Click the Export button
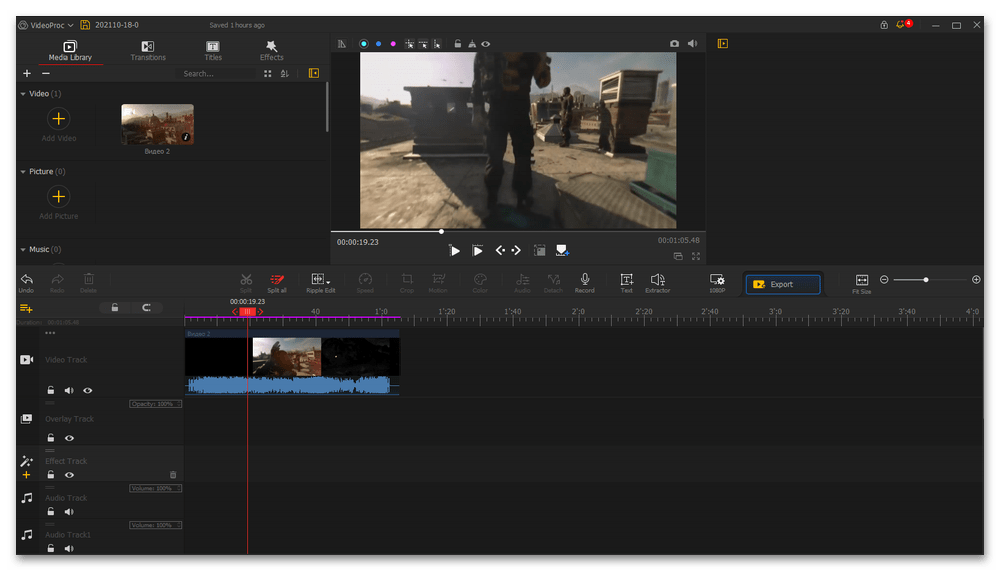1000x571 pixels. 783,284
